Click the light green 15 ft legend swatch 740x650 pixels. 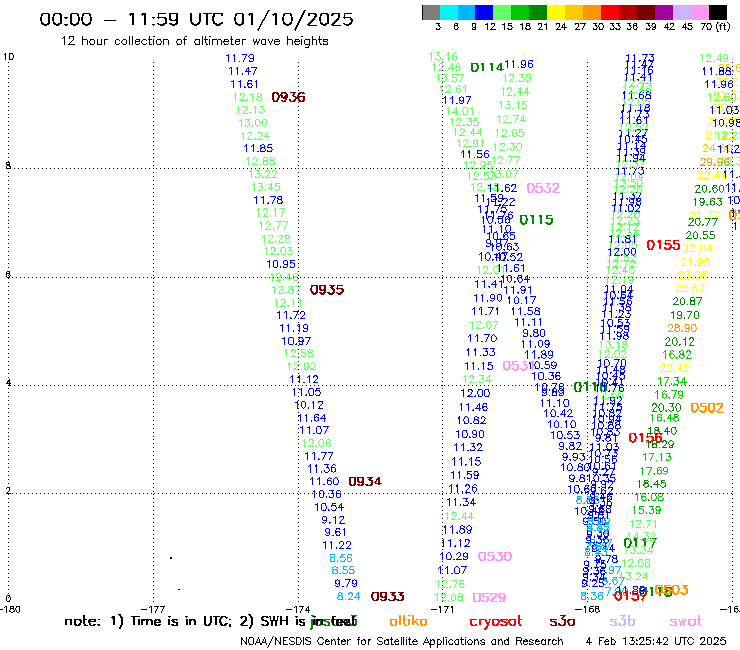tap(502, 12)
